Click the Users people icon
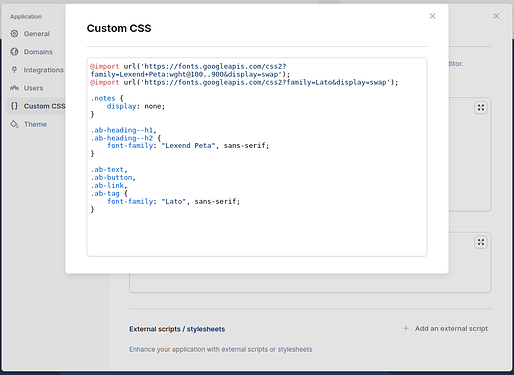 pos(14,88)
